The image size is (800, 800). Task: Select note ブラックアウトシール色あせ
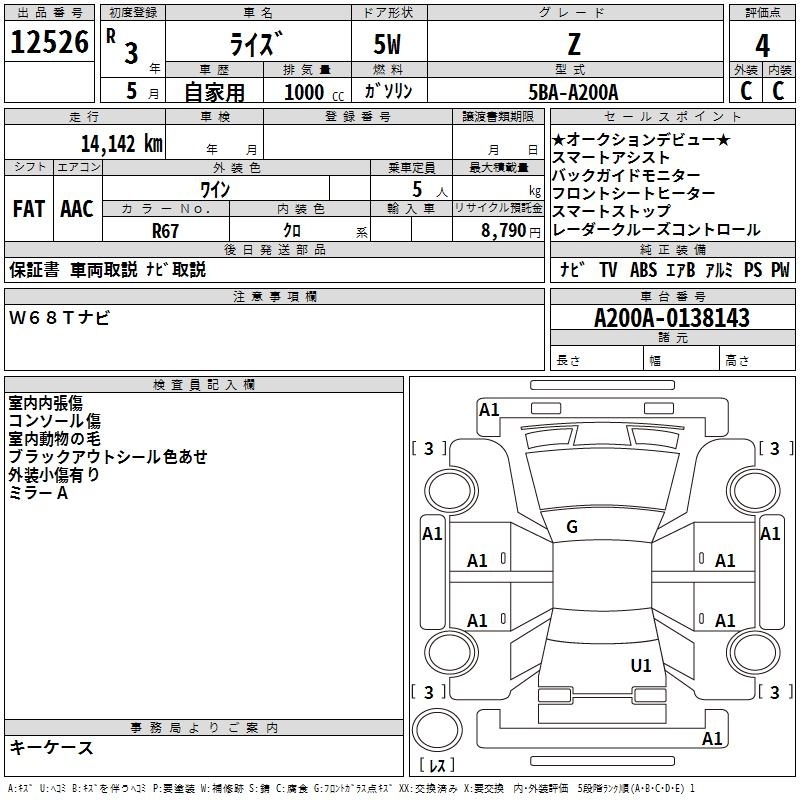(x=108, y=457)
